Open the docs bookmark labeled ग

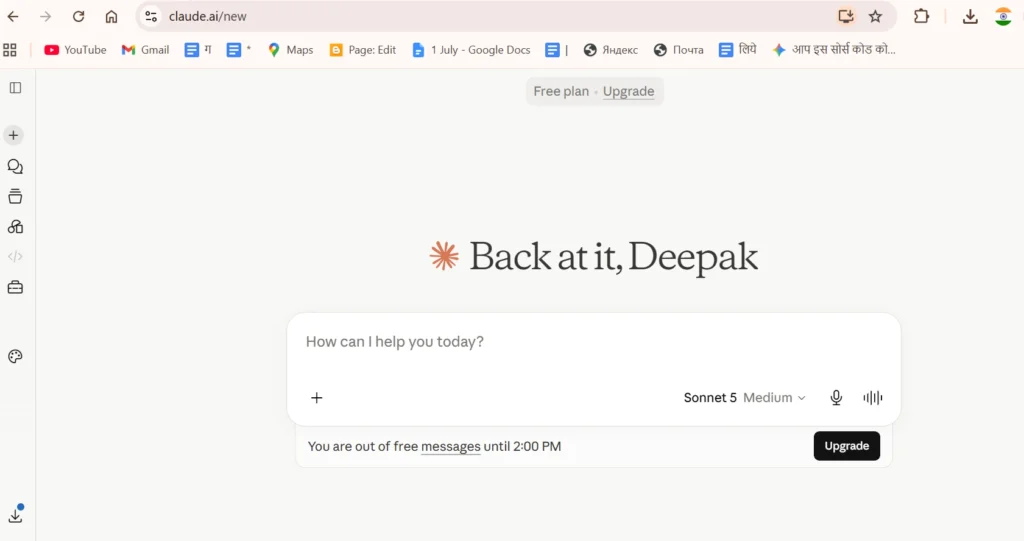tap(198, 50)
